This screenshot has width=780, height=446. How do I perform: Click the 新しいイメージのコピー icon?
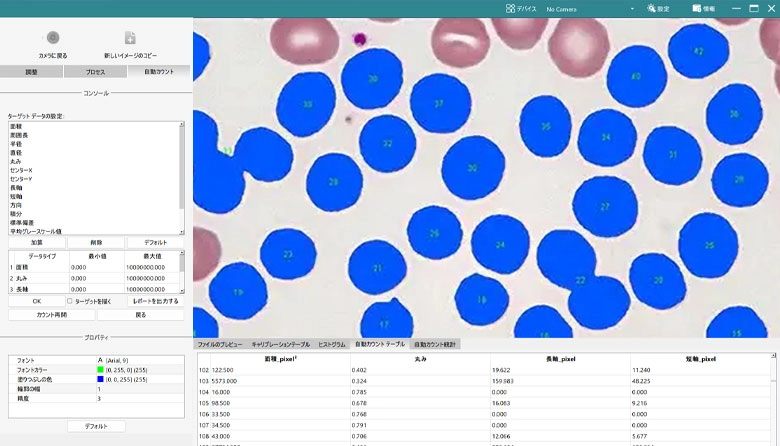[130, 38]
